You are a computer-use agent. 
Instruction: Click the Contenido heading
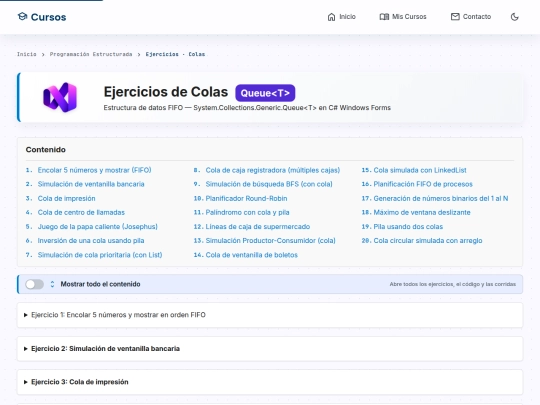click(45, 150)
